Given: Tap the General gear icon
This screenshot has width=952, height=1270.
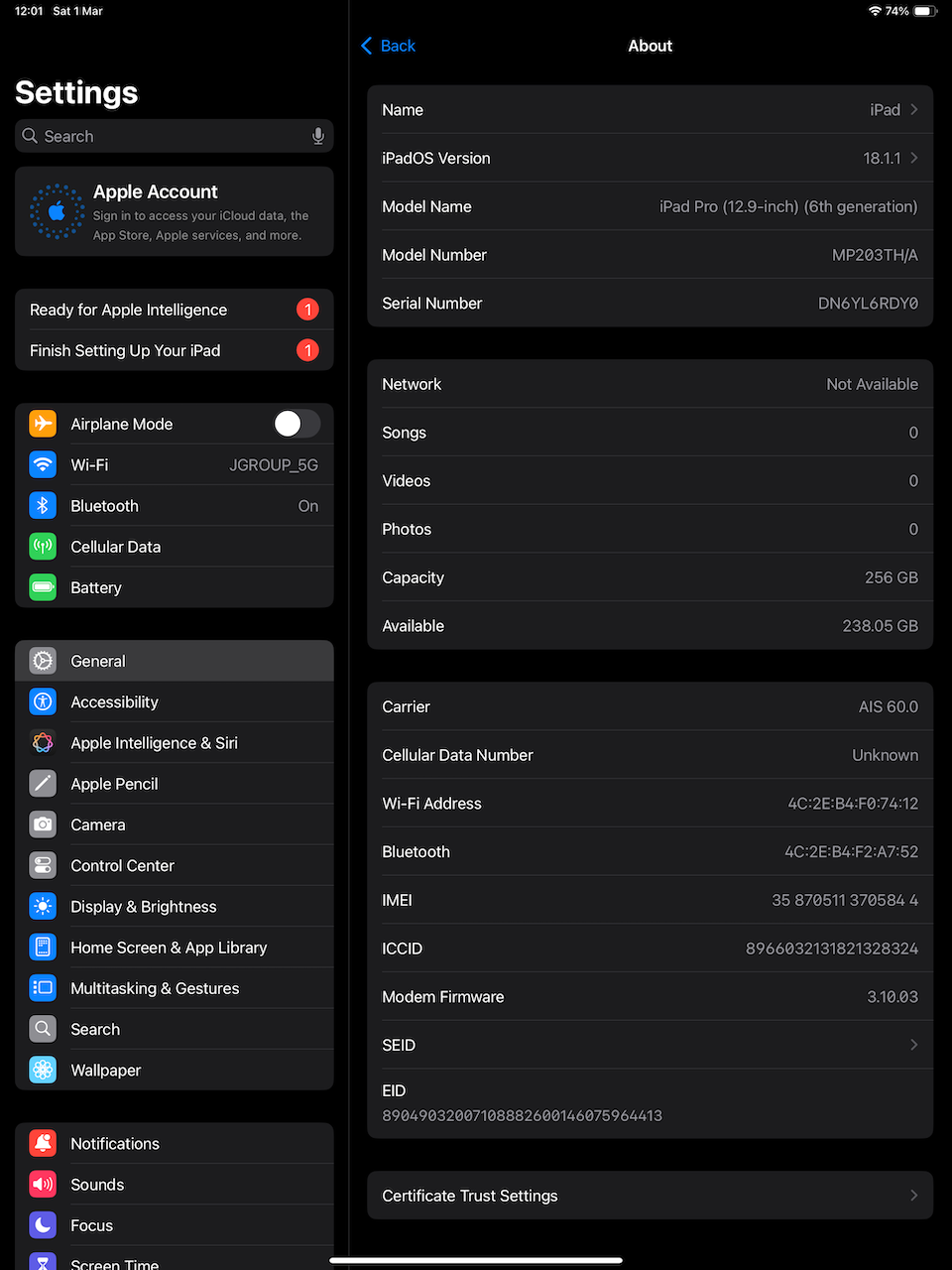Looking at the screenshot, I should click(x=43, y=661).
